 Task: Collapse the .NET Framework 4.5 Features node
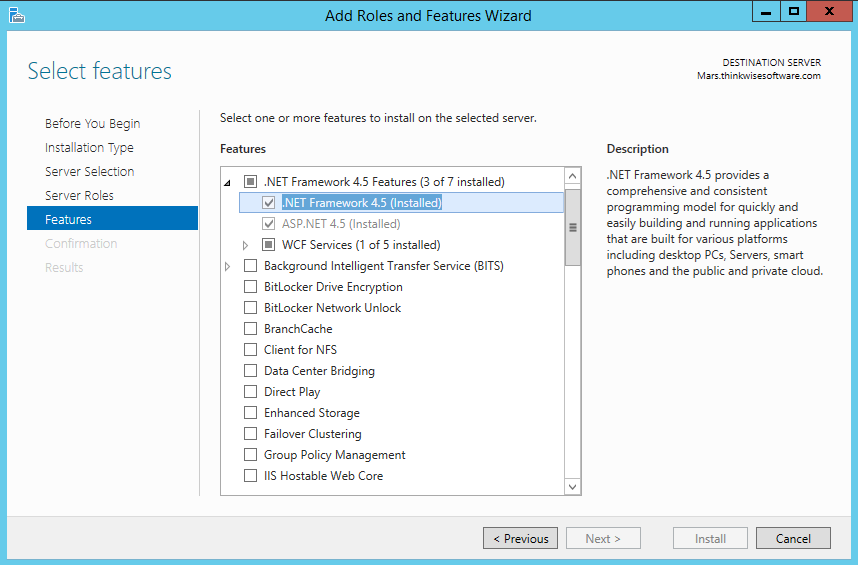[x=227, y=182]
